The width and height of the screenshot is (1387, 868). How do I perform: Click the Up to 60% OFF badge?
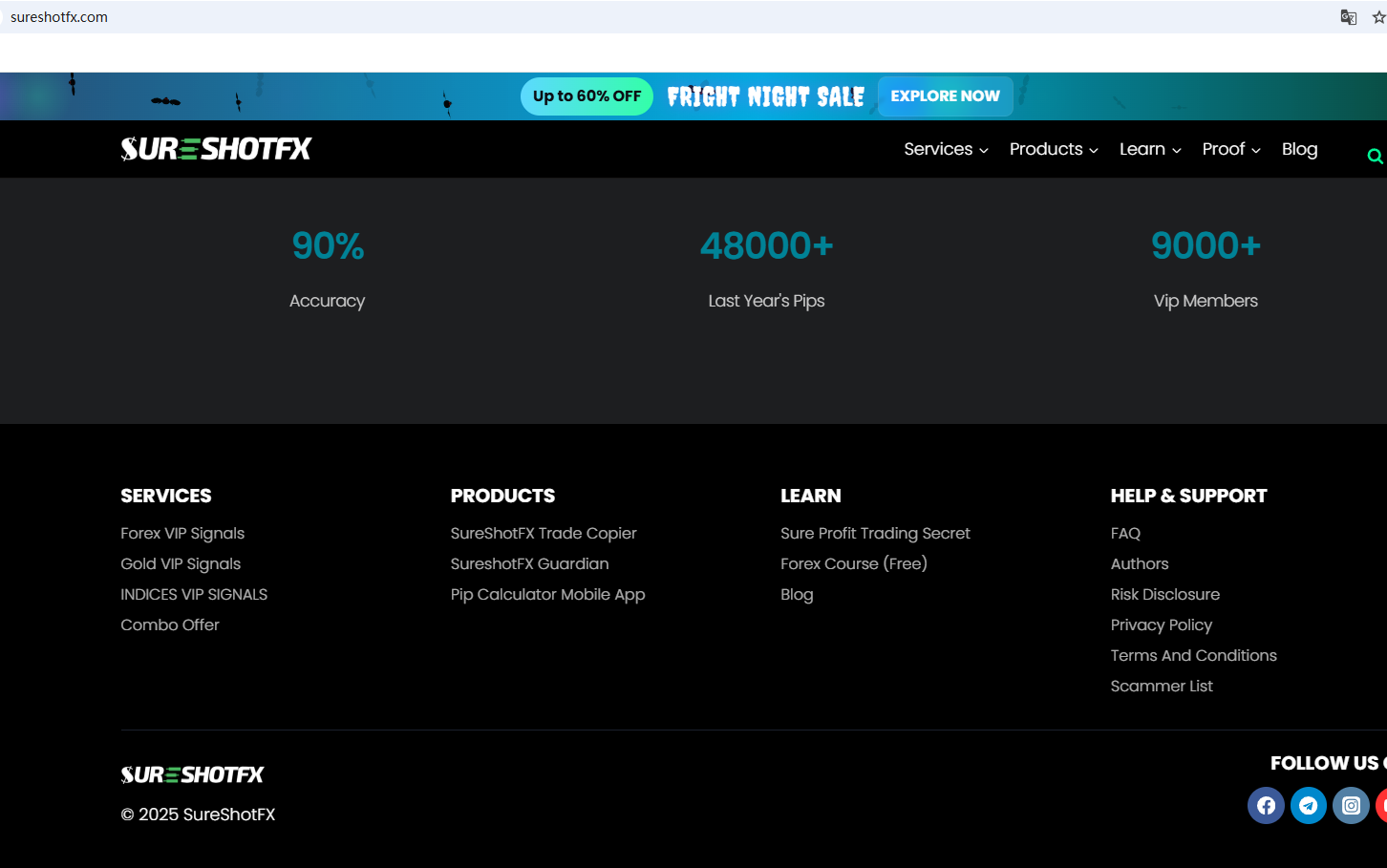(587, 96)
